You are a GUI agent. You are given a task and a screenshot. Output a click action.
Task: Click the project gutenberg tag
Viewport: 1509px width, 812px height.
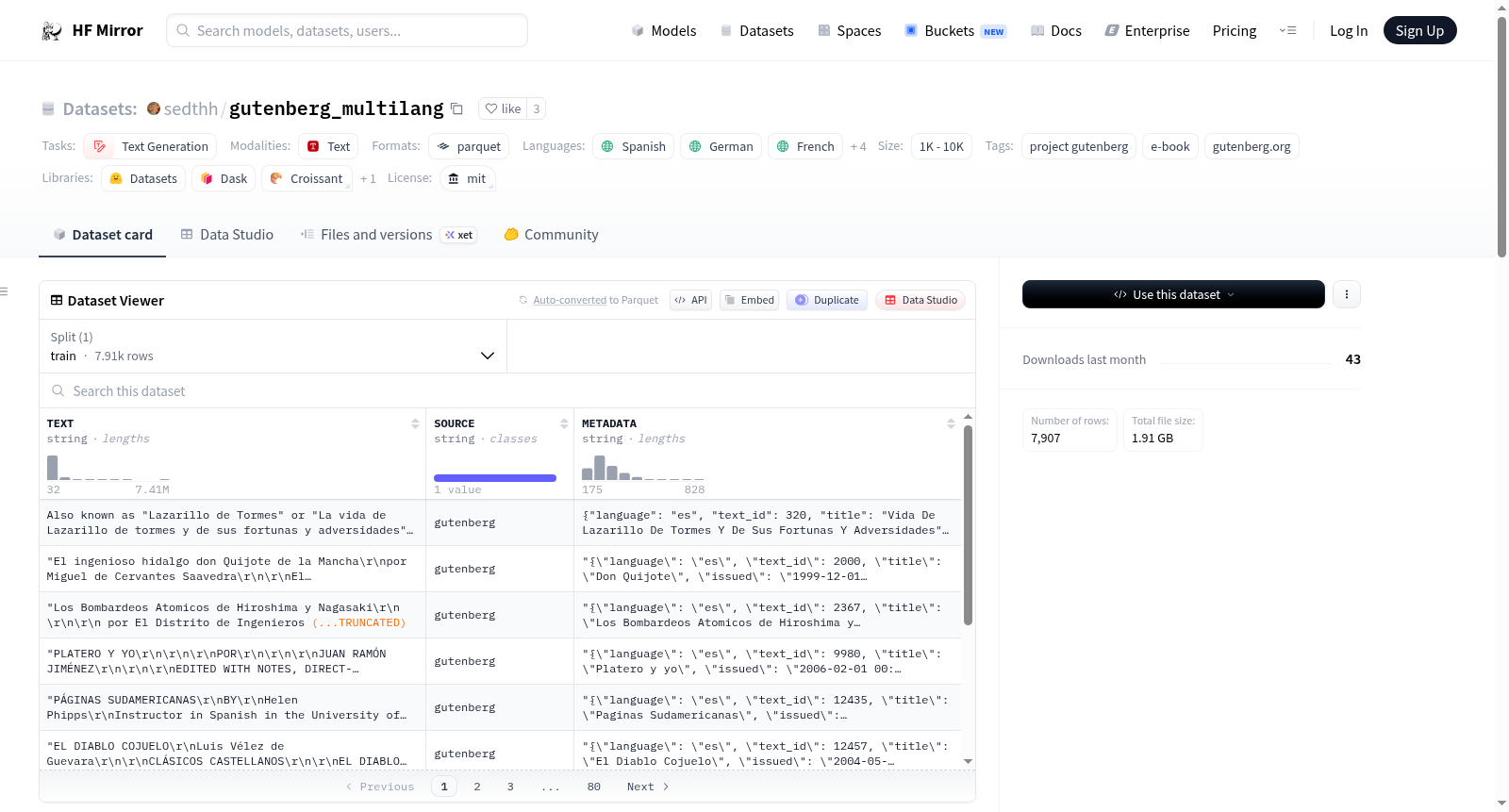tap(1079, 146)
